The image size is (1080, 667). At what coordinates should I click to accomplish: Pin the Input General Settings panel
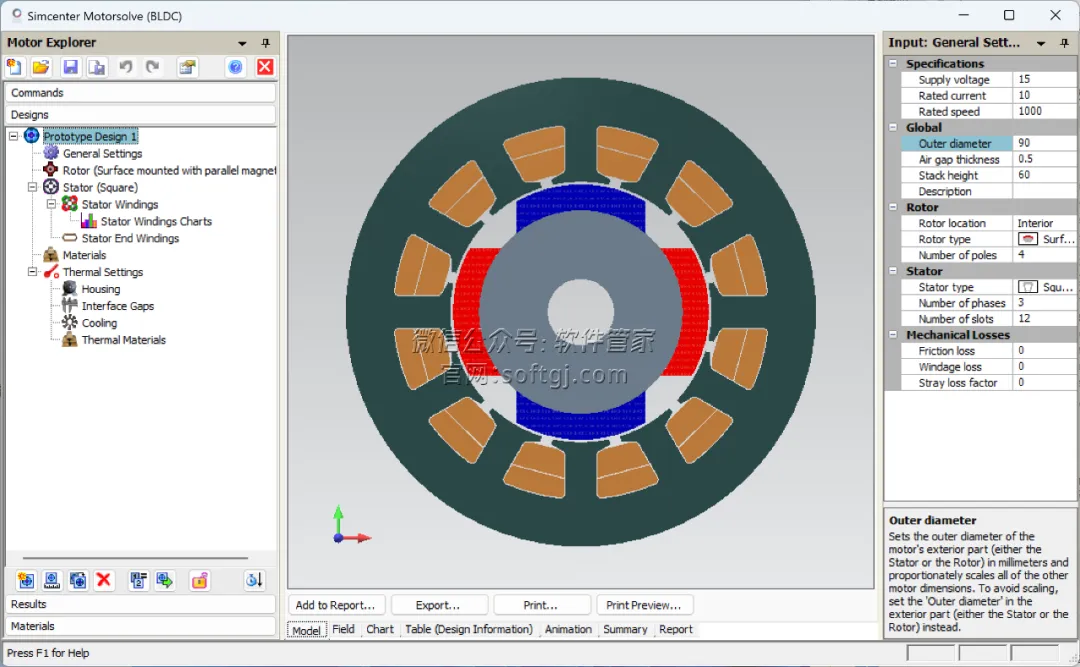1065,43
